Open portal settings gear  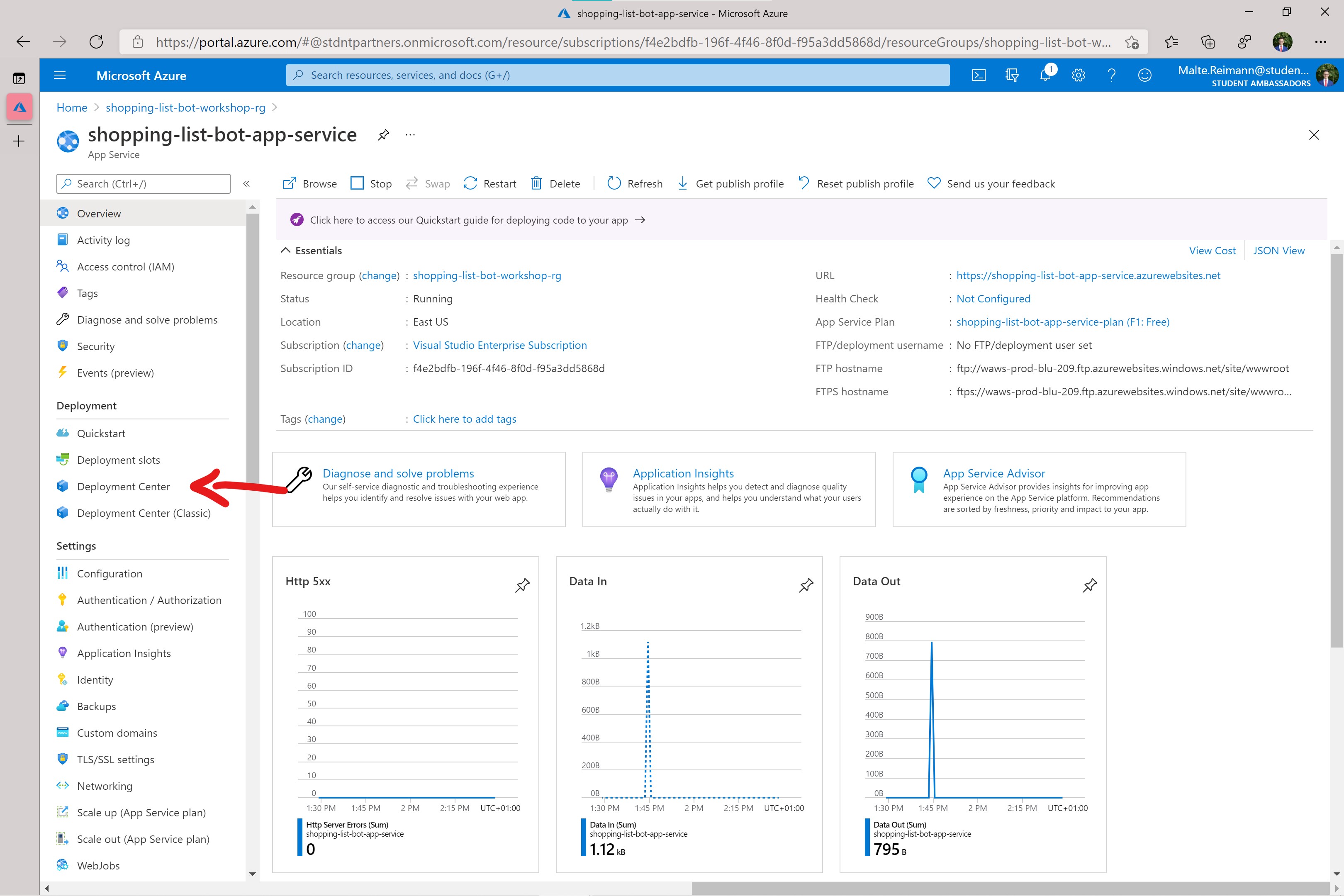coord(1078,75)
